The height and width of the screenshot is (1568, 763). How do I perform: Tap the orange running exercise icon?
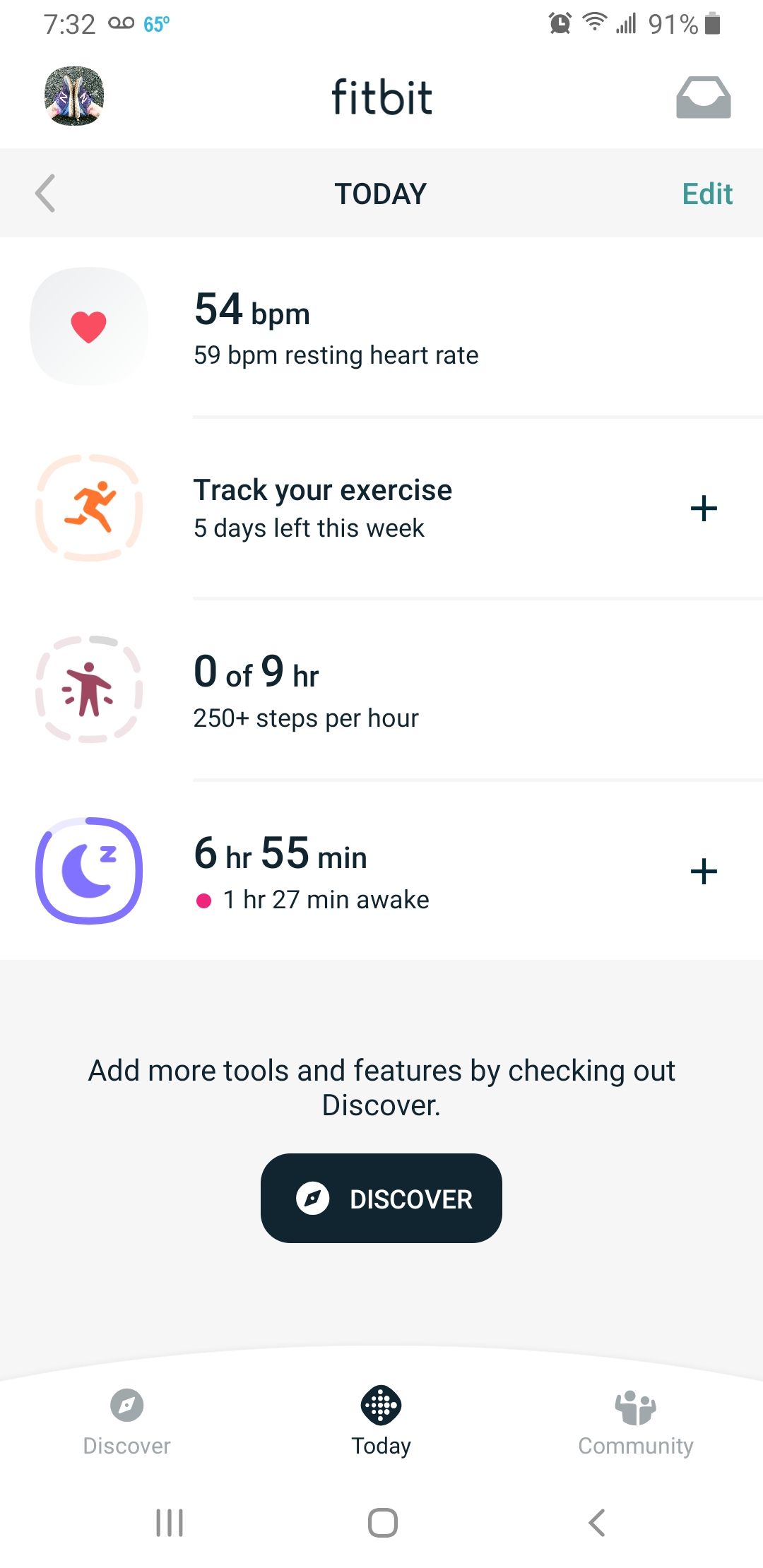click(89, 508)
